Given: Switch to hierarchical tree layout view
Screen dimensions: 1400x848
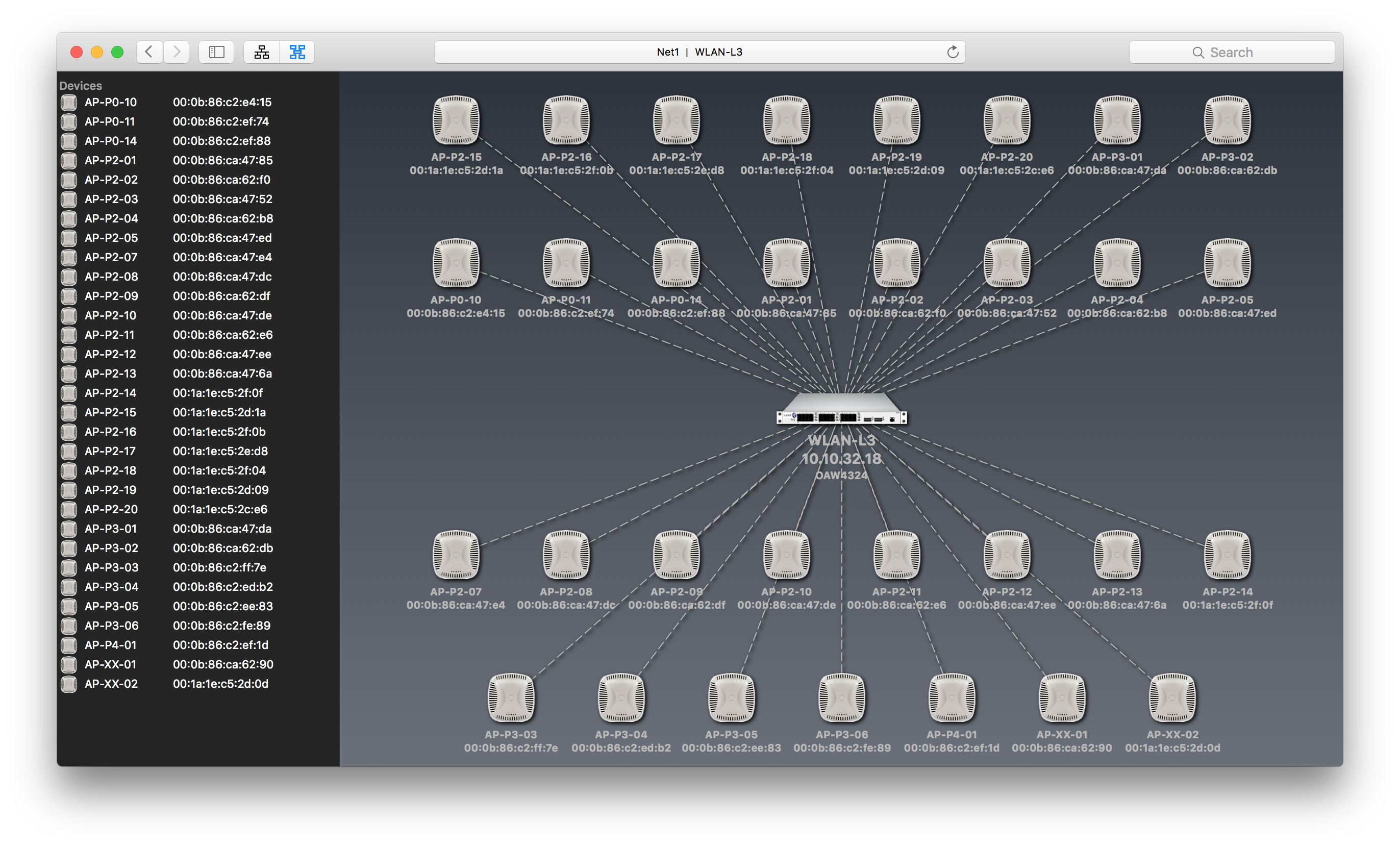Looking at the screenshot, I should tap(261, 52).
